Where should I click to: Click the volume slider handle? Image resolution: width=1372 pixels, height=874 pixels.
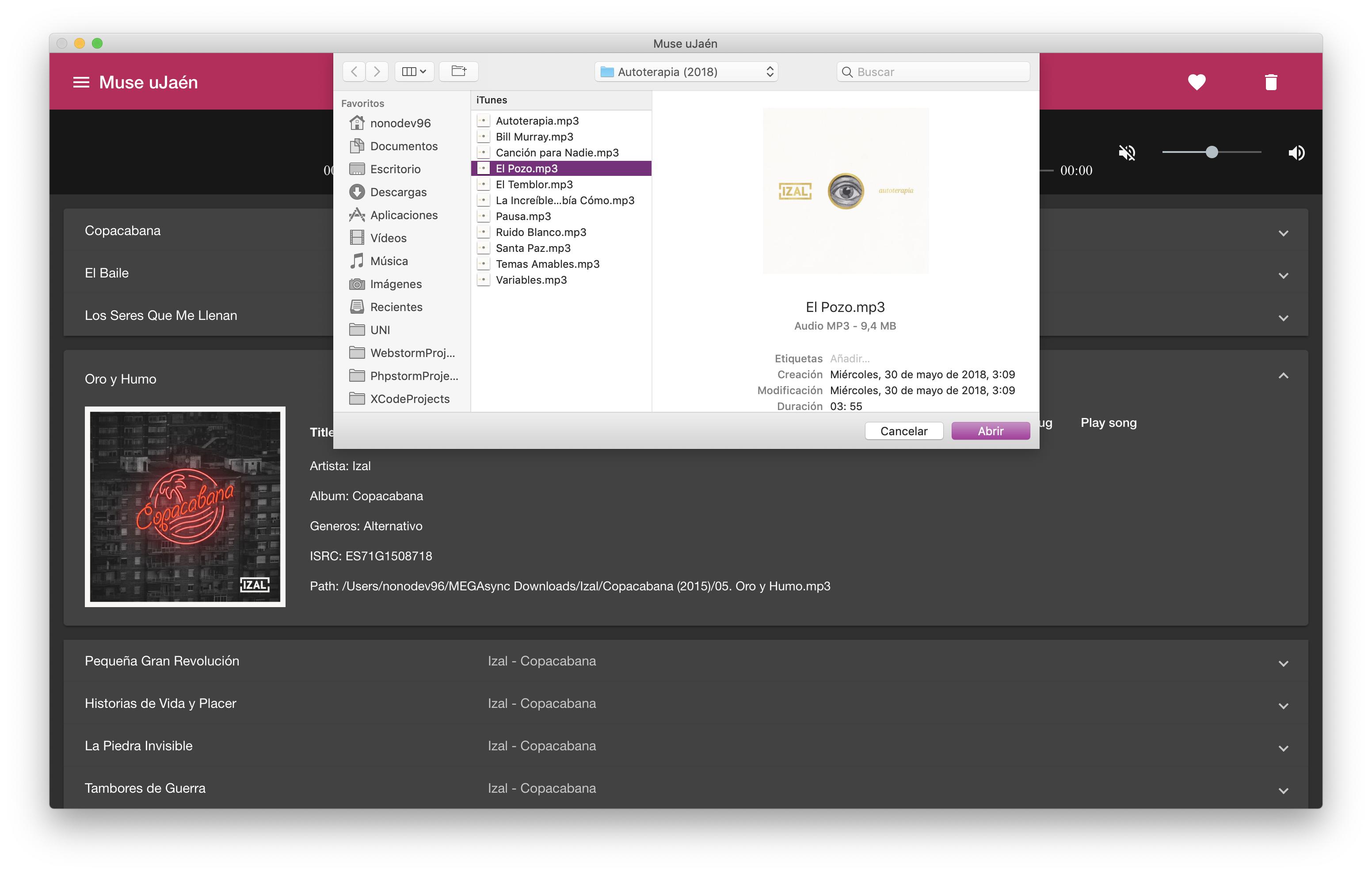[x=1211, y=152]
